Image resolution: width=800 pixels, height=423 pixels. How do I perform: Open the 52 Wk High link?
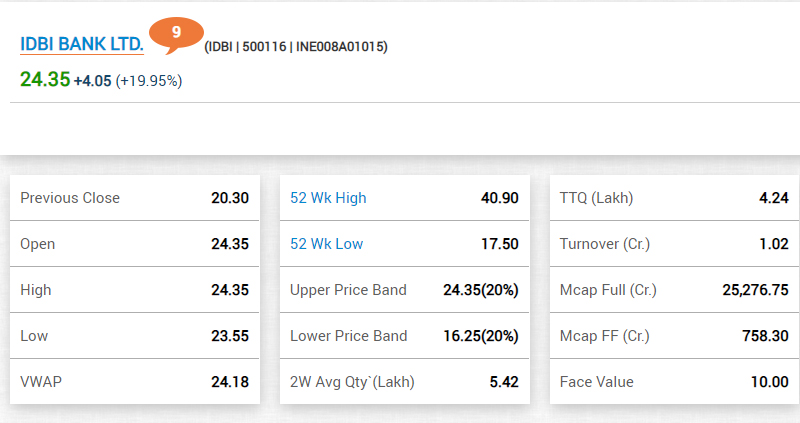(328, 198)
